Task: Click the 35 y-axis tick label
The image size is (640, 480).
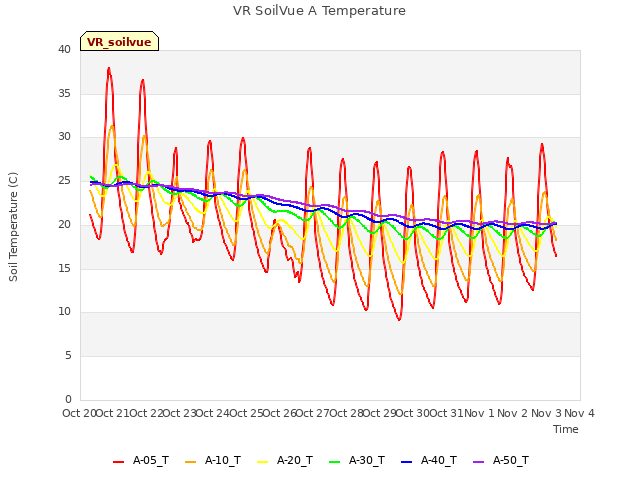Action: [64, 93]
